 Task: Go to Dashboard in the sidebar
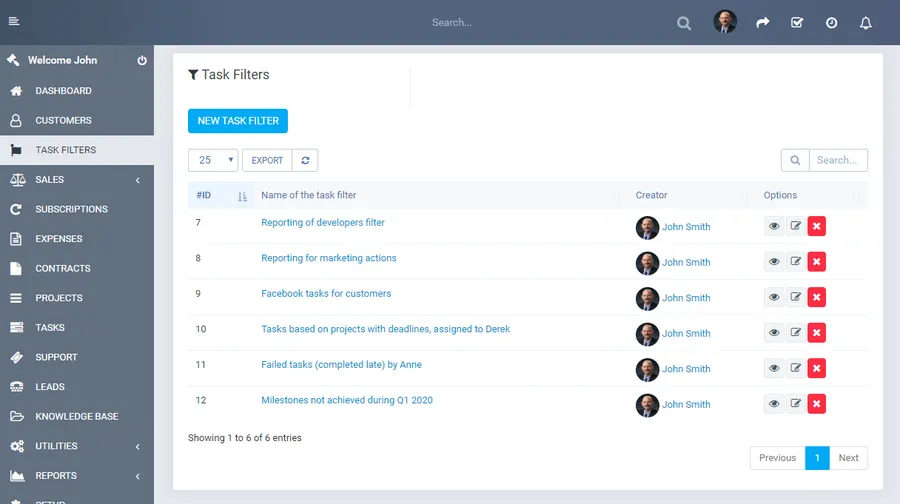(x=77, y=91)
